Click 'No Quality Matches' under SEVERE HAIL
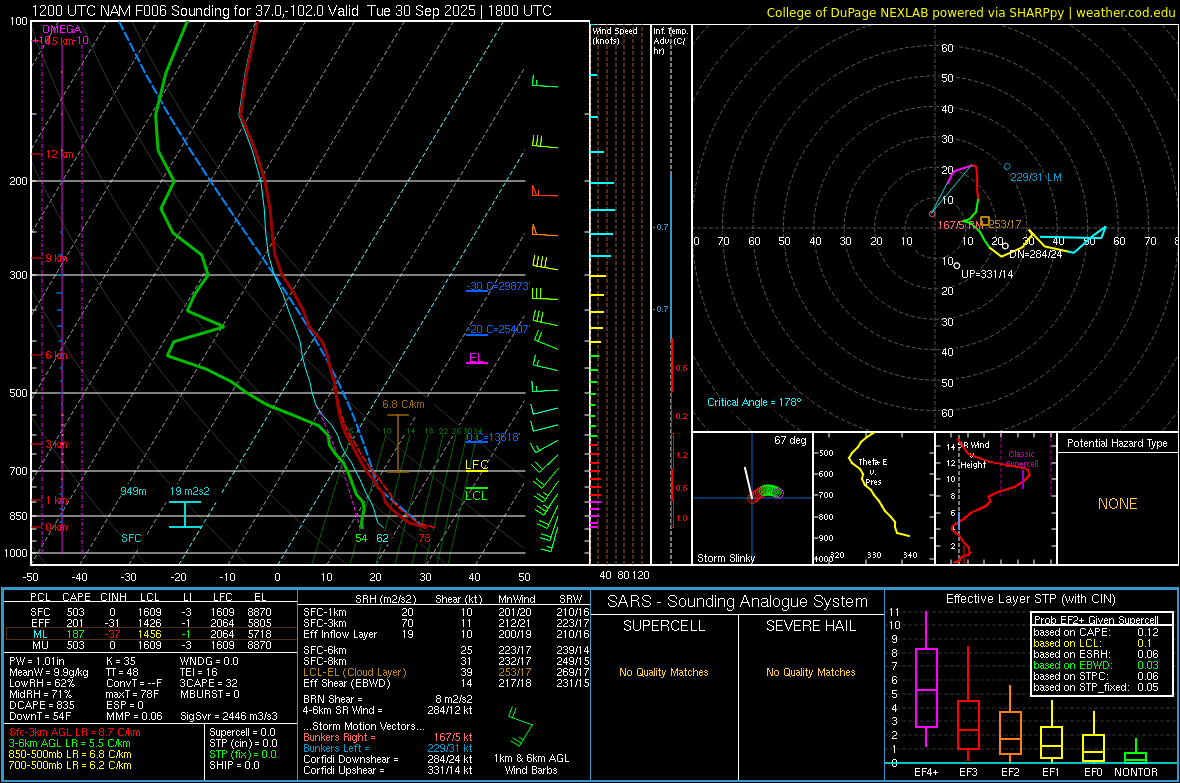 [x=810, y=672]
